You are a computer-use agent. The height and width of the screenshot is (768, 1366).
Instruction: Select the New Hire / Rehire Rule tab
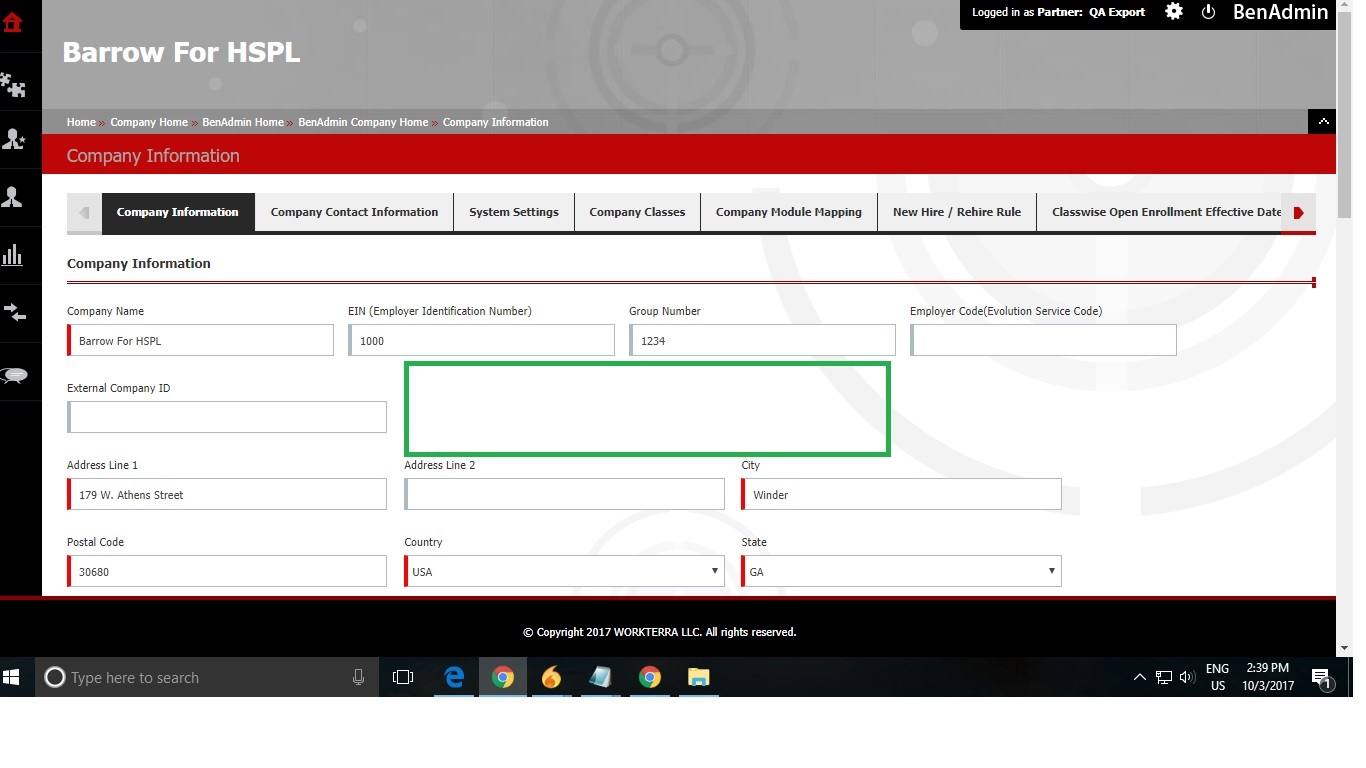pos(956,212)
